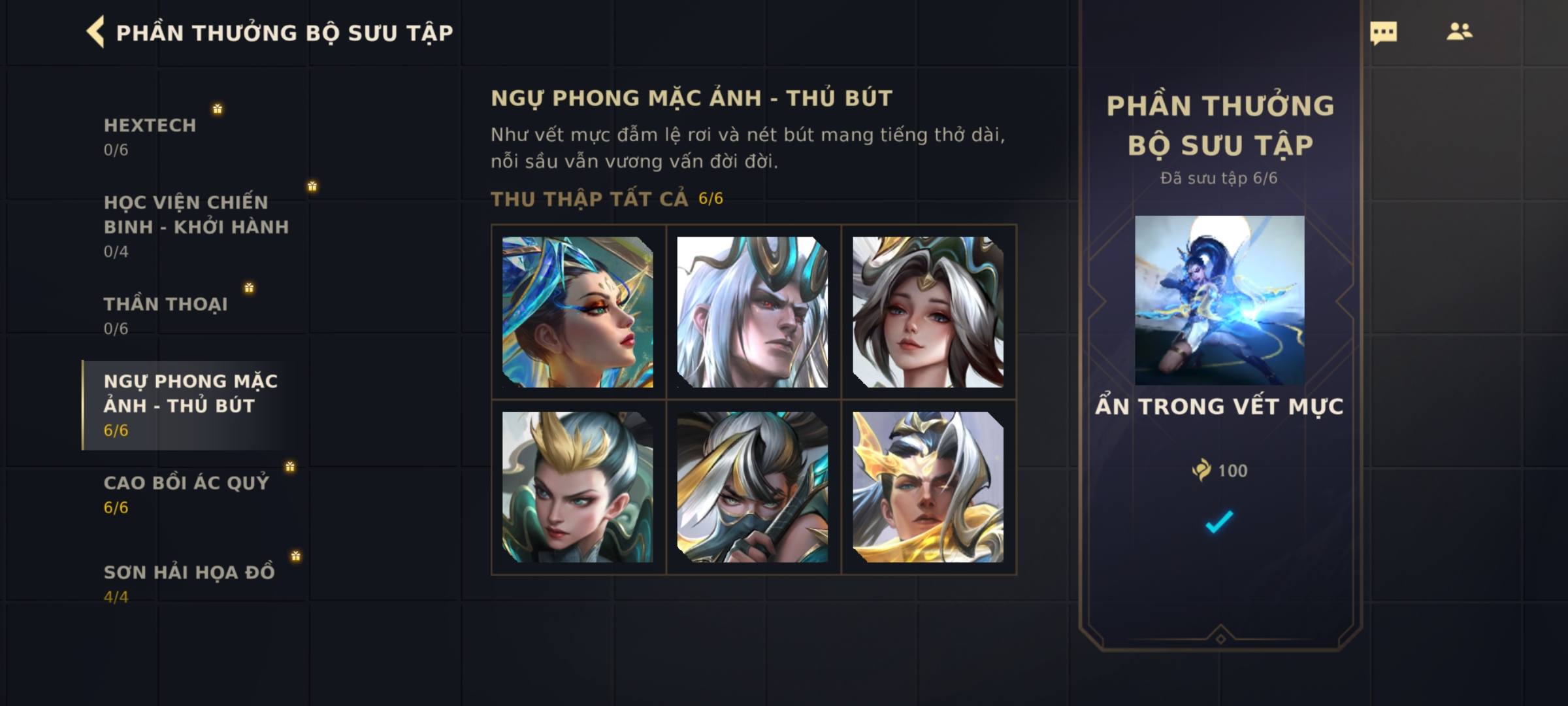Select the Hextech collection tab
1568x706 pixels.
point(150,137)
